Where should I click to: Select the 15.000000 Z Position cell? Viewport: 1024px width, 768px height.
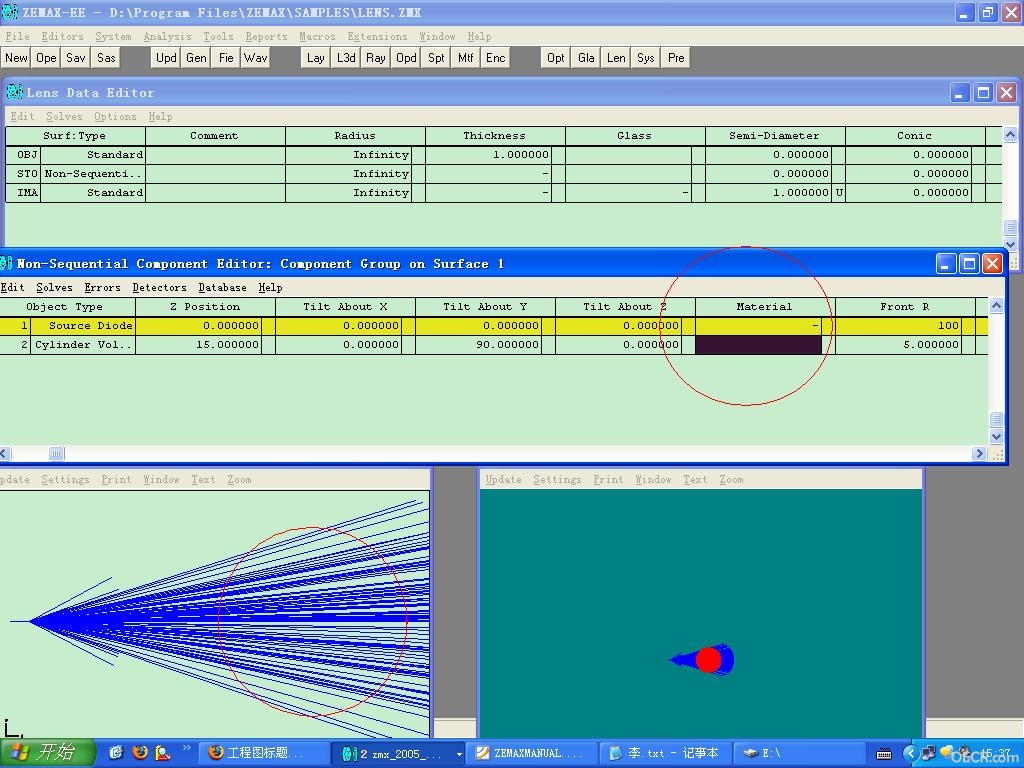(199, 345)
